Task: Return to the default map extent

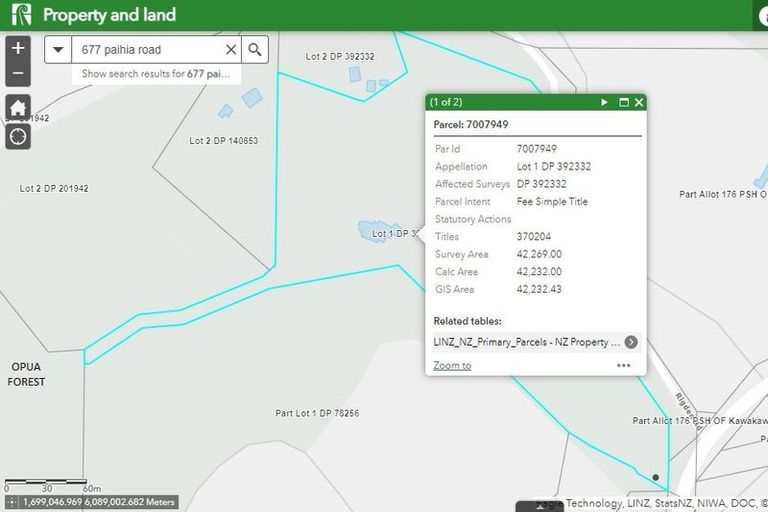Action: click(18, 107)
